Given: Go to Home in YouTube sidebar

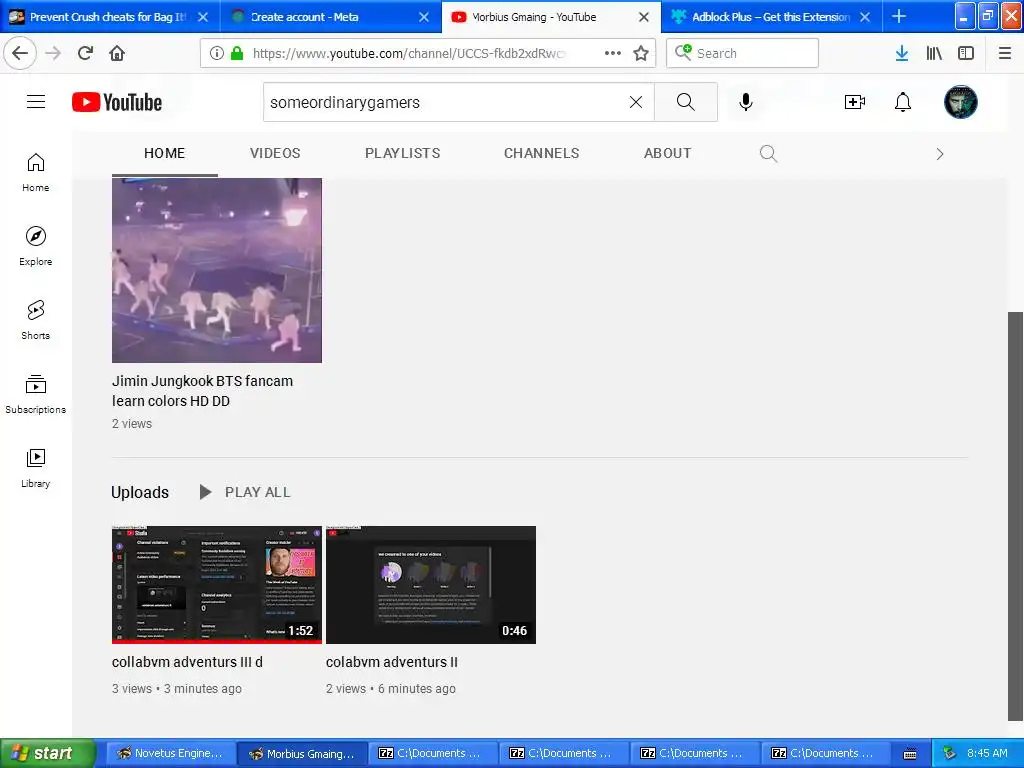Looking at the screenshot, I should tap(36, 172).
